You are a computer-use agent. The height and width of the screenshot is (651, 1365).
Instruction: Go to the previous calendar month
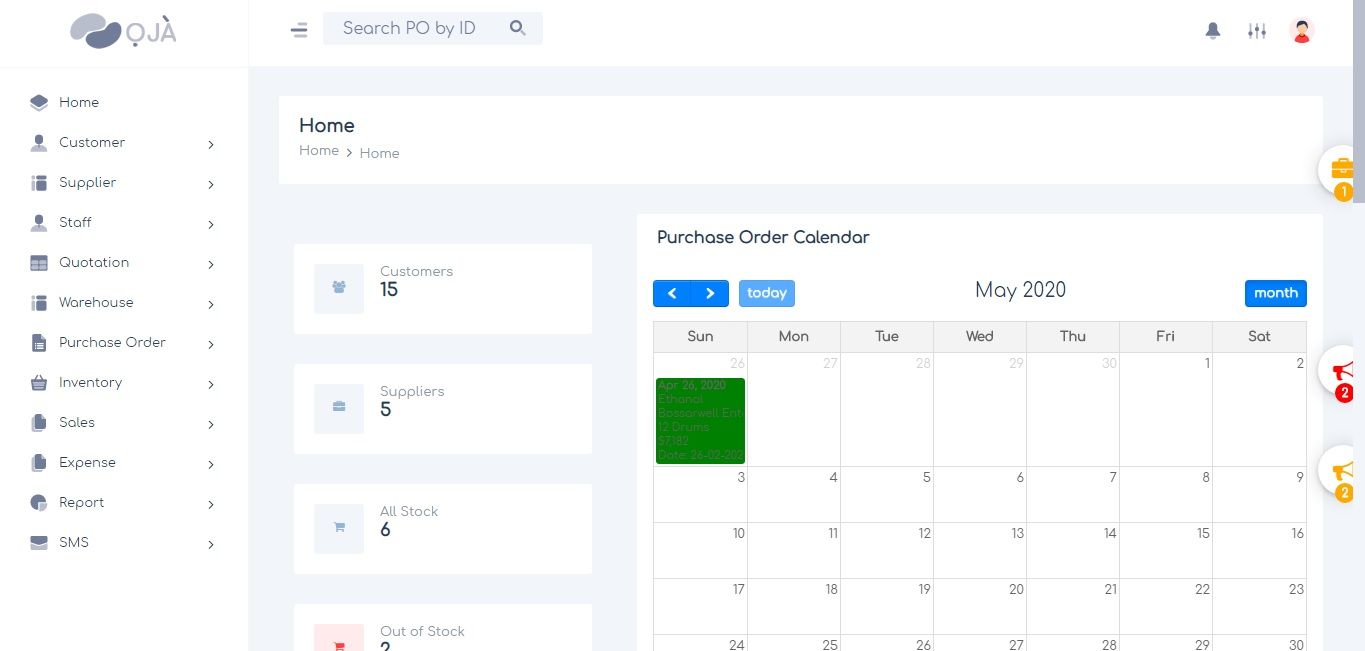coord(672,293)
